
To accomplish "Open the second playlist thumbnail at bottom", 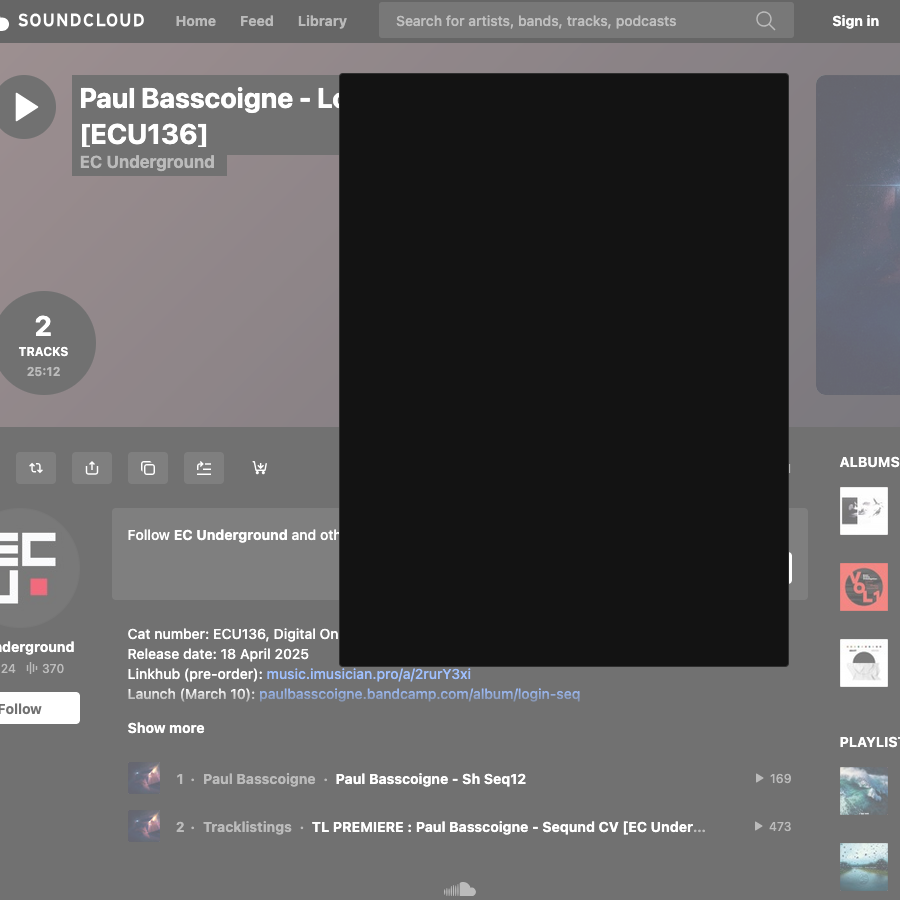I will [x=864, y=867].
